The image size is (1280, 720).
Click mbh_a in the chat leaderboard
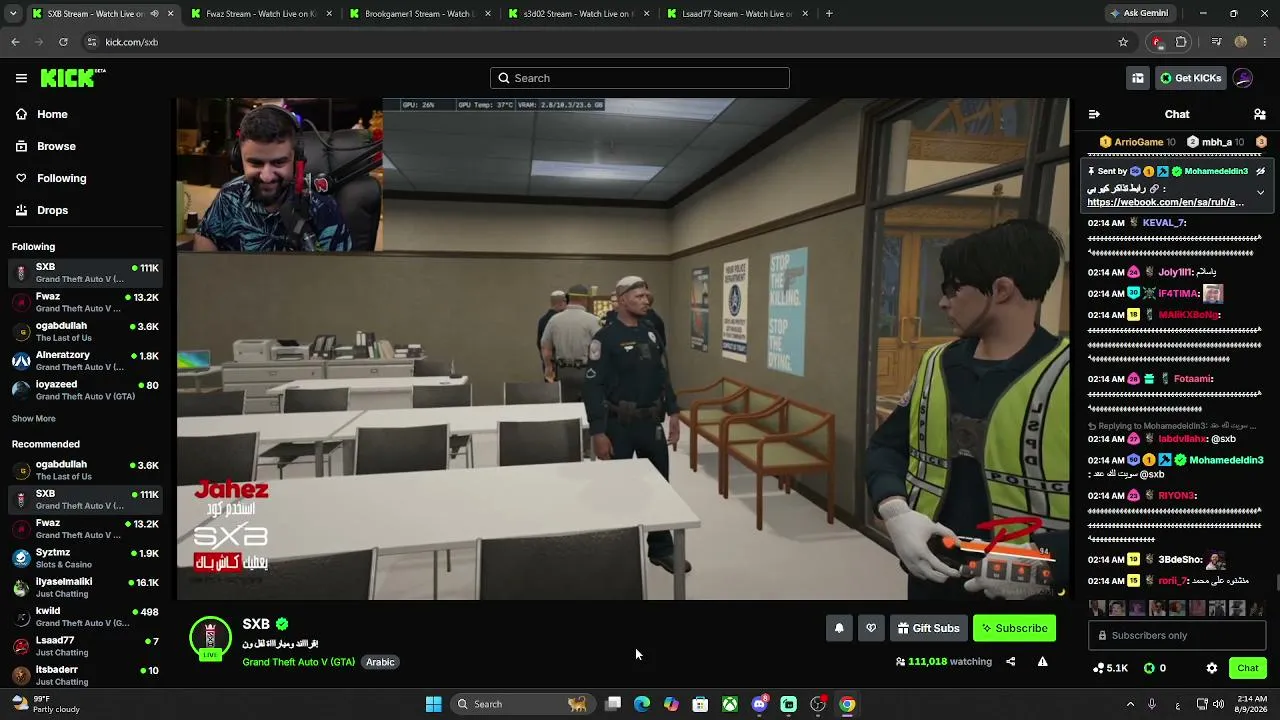coord(1217,142)
